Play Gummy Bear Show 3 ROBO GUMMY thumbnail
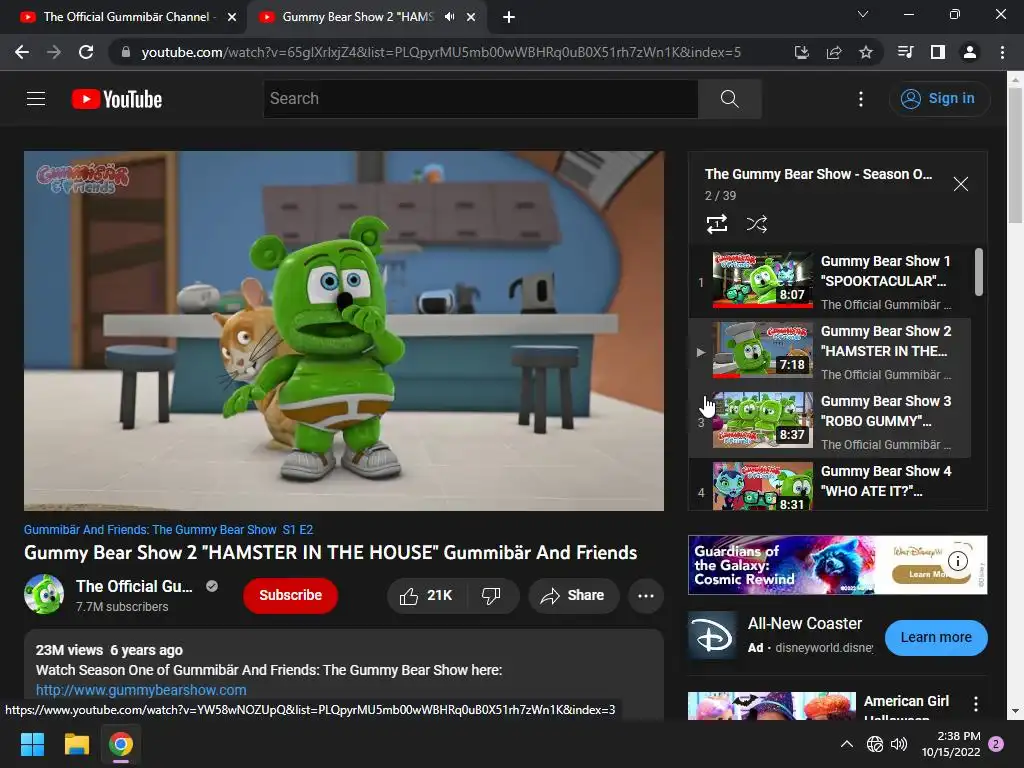Screen dimensions: 1024x768 coord(763,420)
